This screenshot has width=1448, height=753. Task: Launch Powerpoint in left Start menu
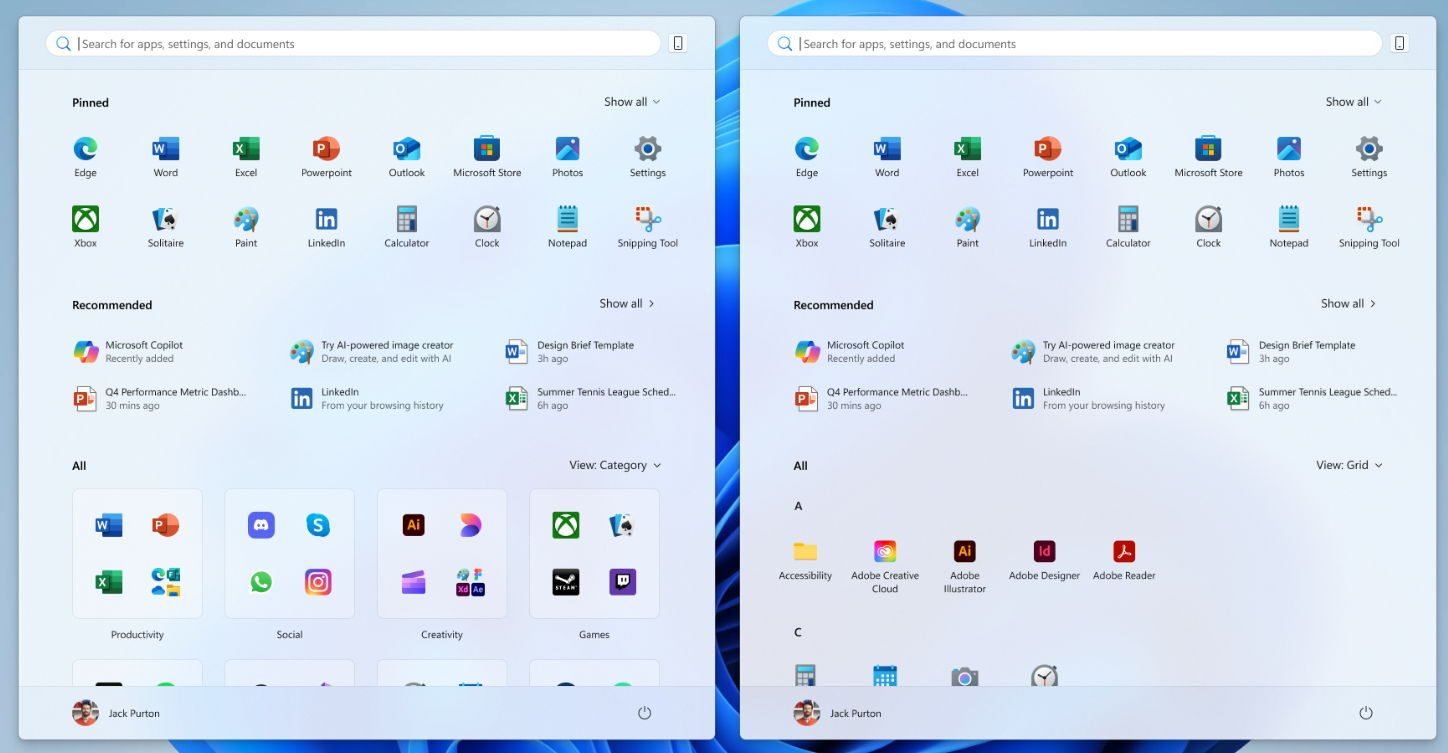(326, 156)
